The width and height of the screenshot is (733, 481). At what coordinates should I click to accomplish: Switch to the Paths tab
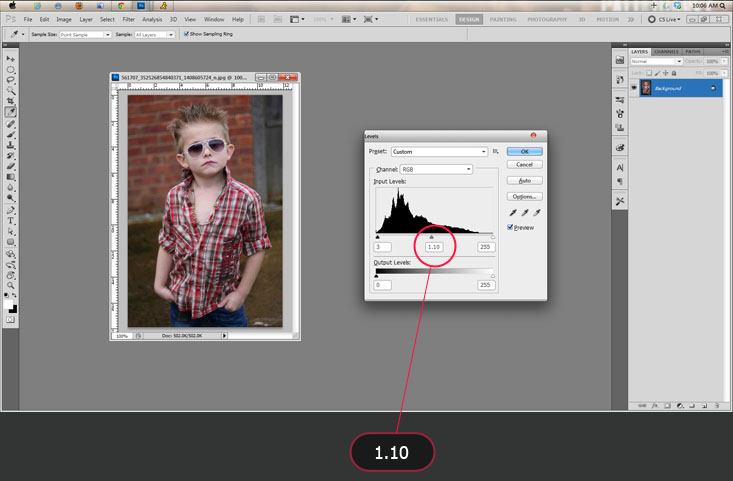(693, 51)
